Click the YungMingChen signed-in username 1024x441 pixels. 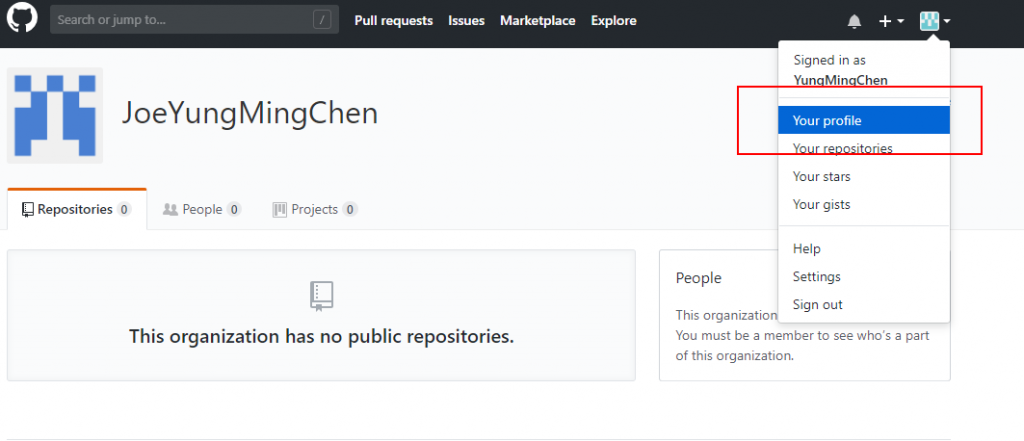[840, 80]
